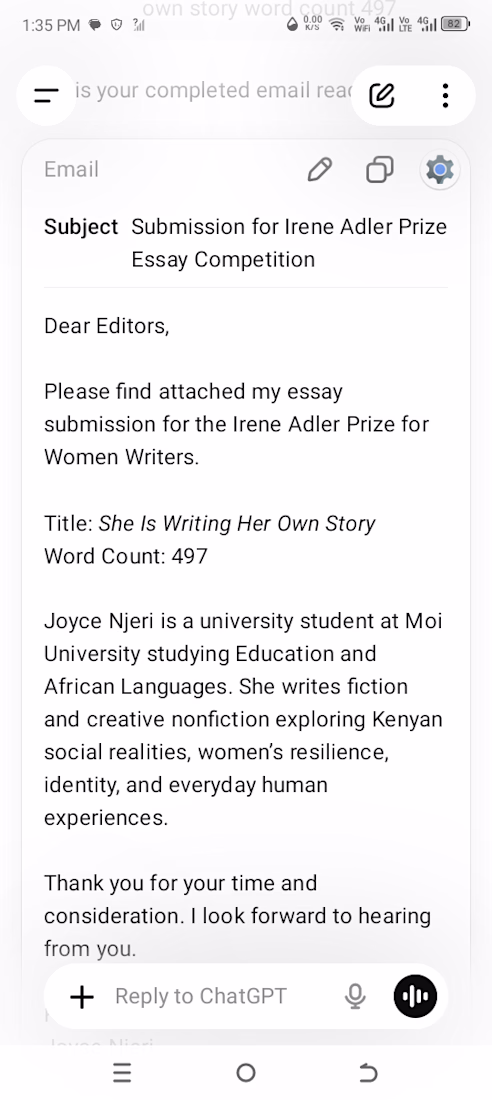The image size is (492, 1100).
Task: Tap the plus attachment icon
Action: [82, 996]
